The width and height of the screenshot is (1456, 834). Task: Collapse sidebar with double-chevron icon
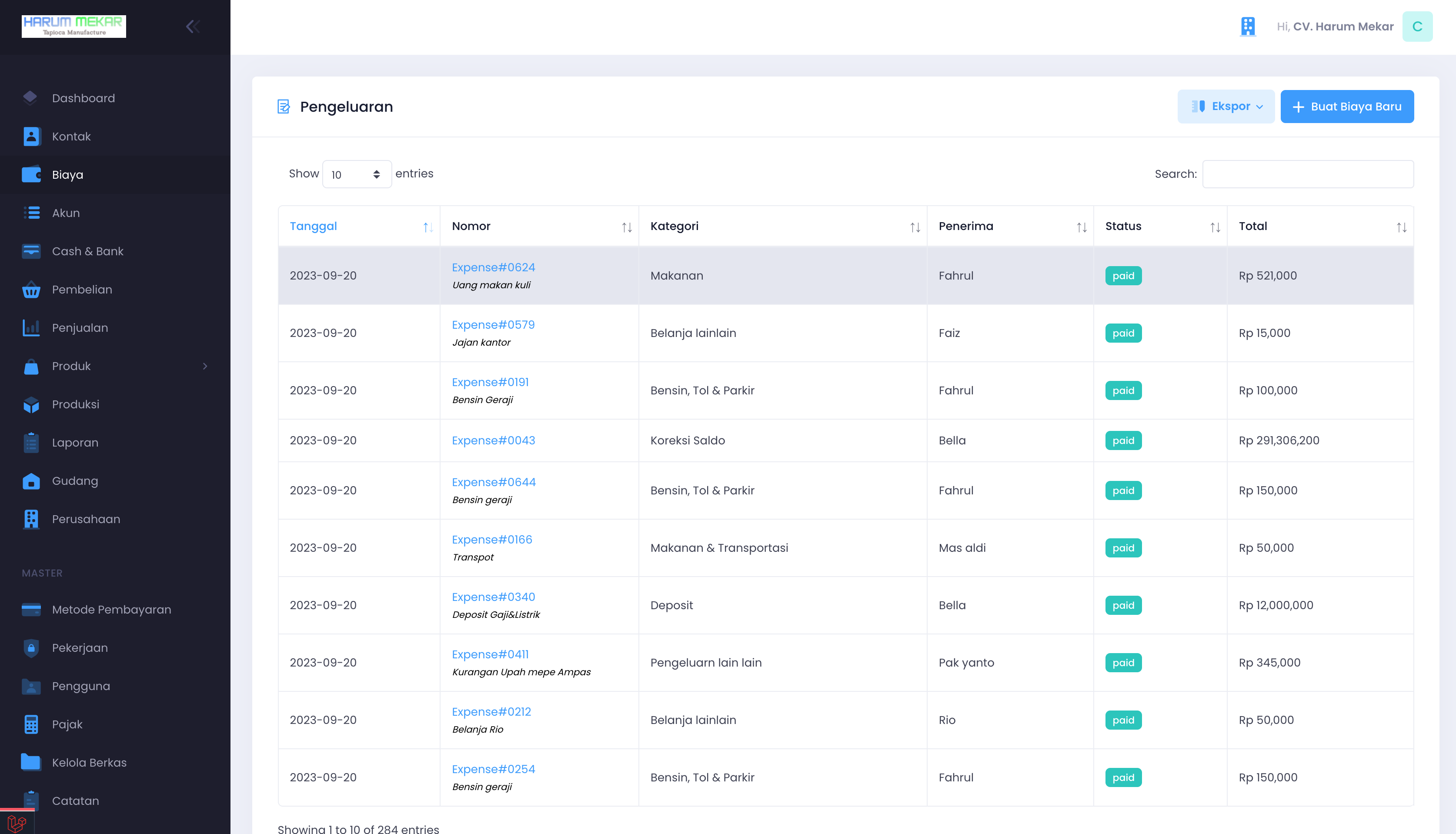coord(193,27)
